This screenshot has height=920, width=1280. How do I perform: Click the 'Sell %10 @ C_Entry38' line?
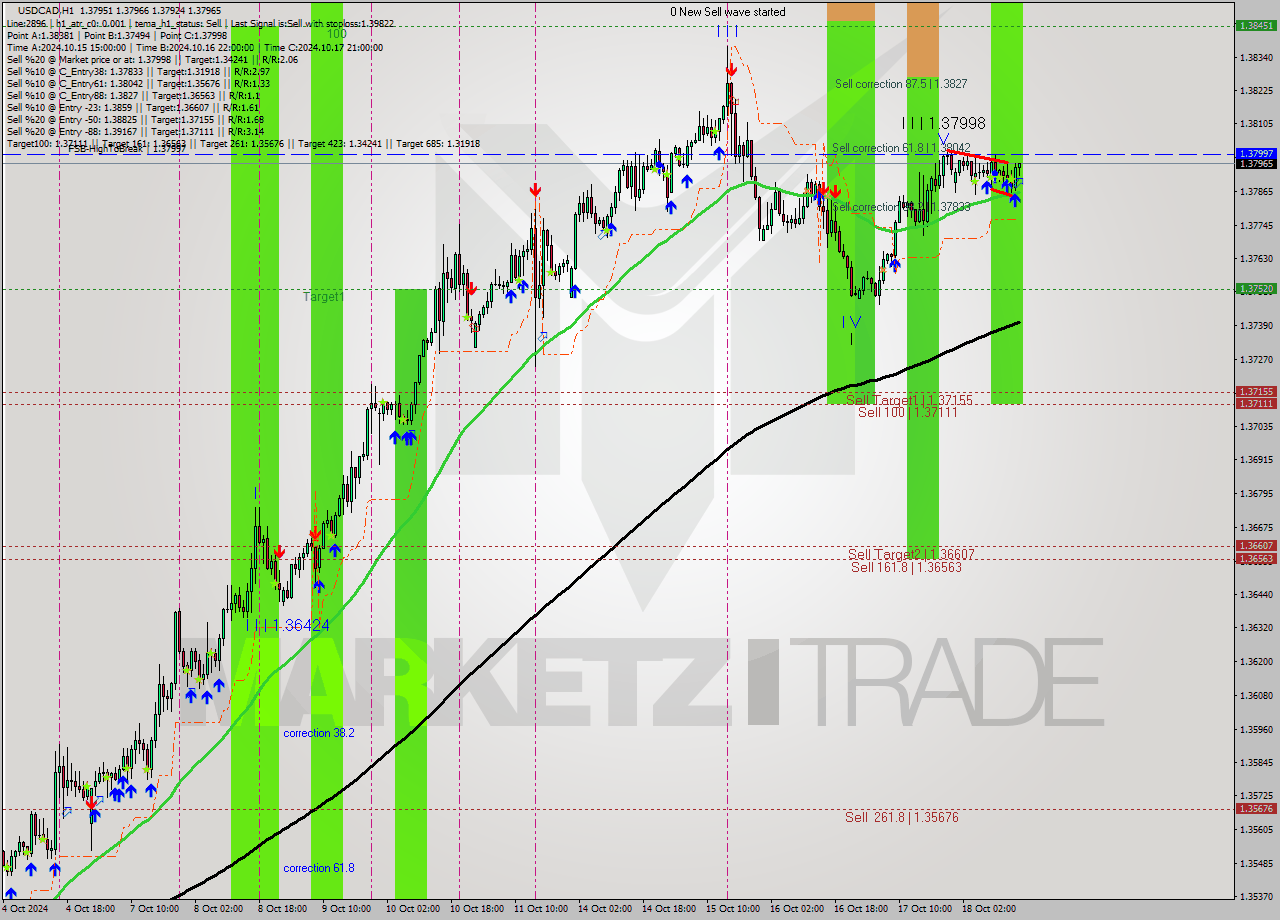coord(138,71)
